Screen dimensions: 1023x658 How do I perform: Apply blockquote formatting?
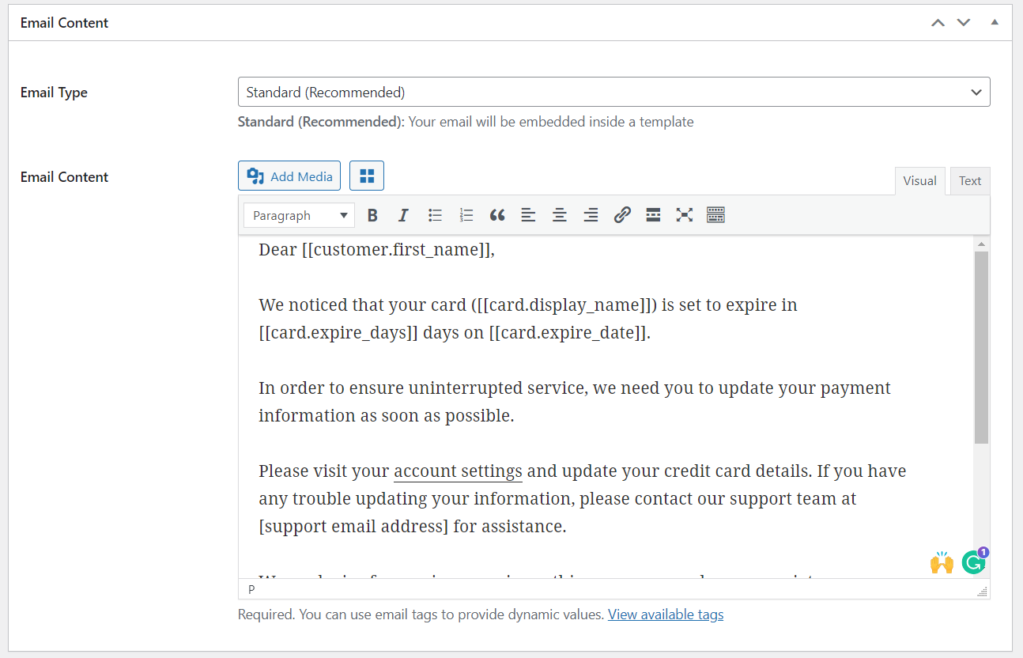[x=497, y=214]
